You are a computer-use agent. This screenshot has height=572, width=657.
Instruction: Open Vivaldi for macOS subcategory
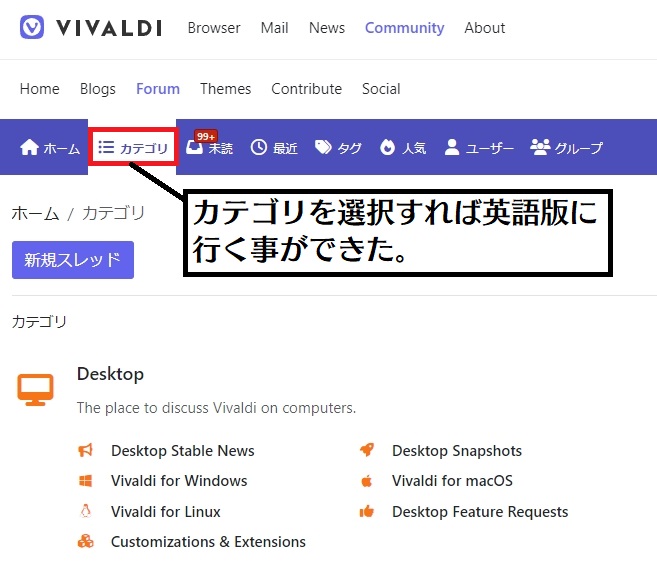click(x=452, y=481)
